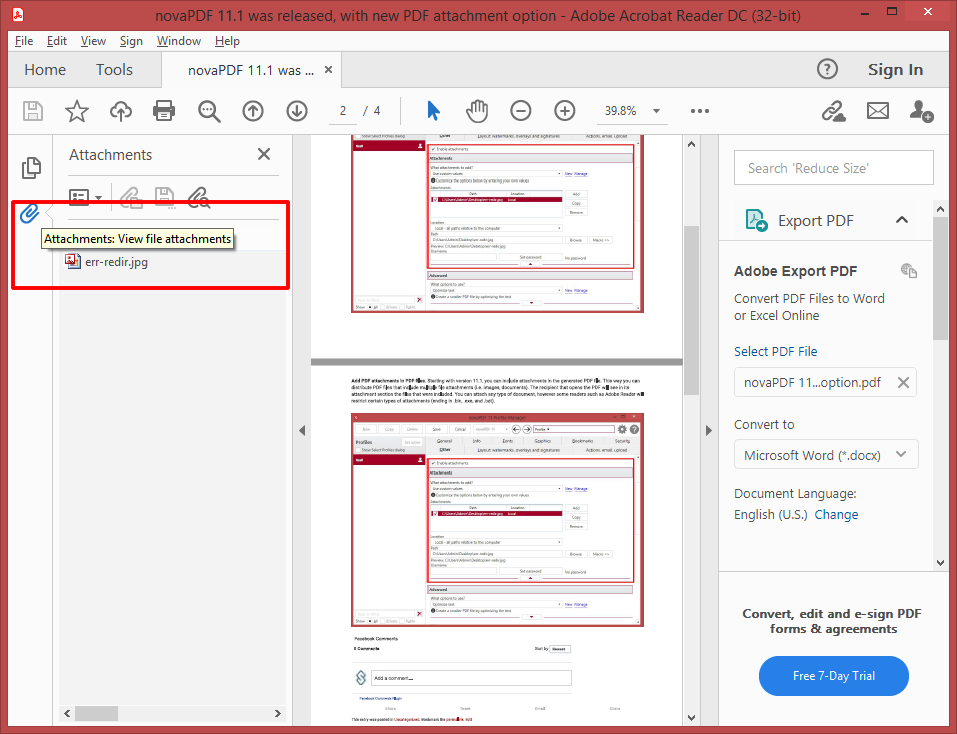Click the Save file icon

[x=32, y=111]
